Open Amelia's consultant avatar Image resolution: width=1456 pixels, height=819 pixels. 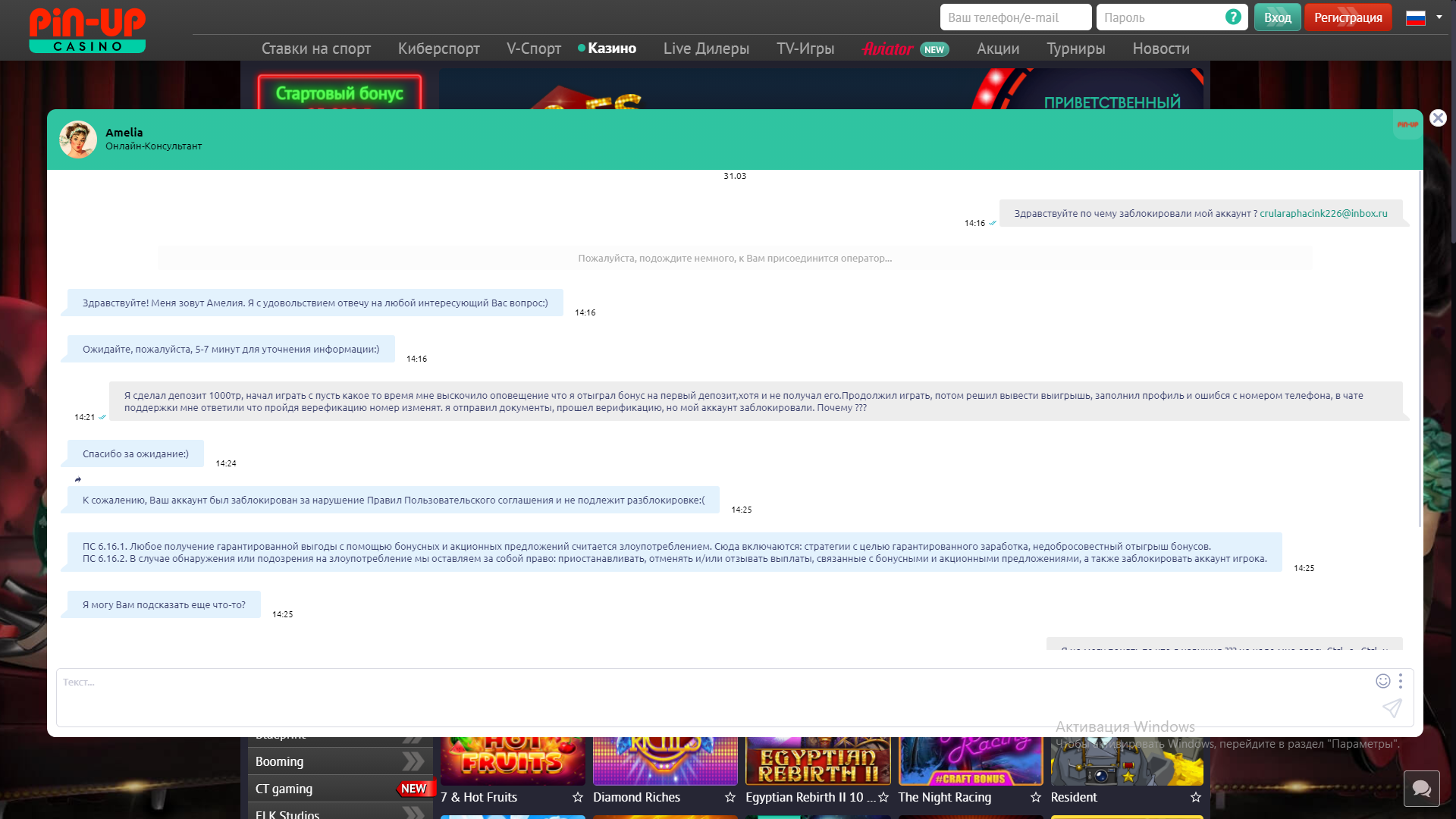tap(78, 140)
